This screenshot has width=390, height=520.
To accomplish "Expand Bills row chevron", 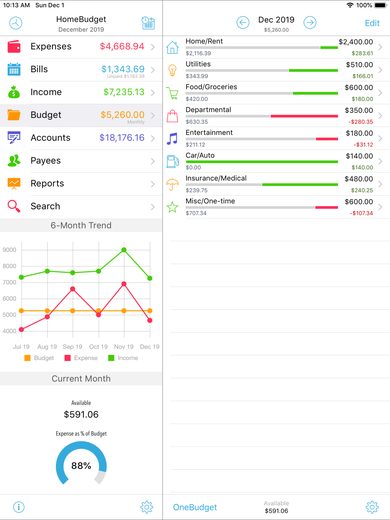I will pyautogui.click(x=153, y=70).
